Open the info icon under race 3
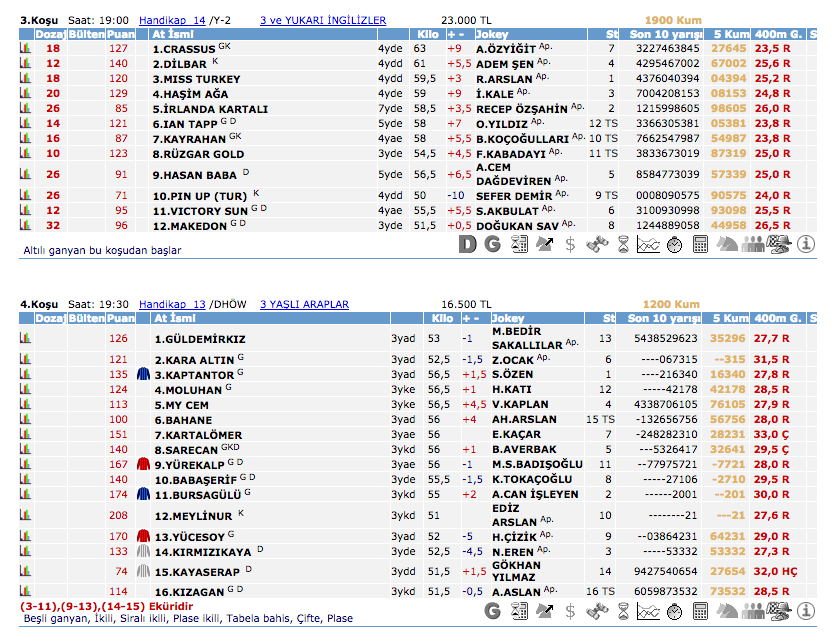This screenshot has width=838, height=643. pyautogui.click(x=806, y=244)
